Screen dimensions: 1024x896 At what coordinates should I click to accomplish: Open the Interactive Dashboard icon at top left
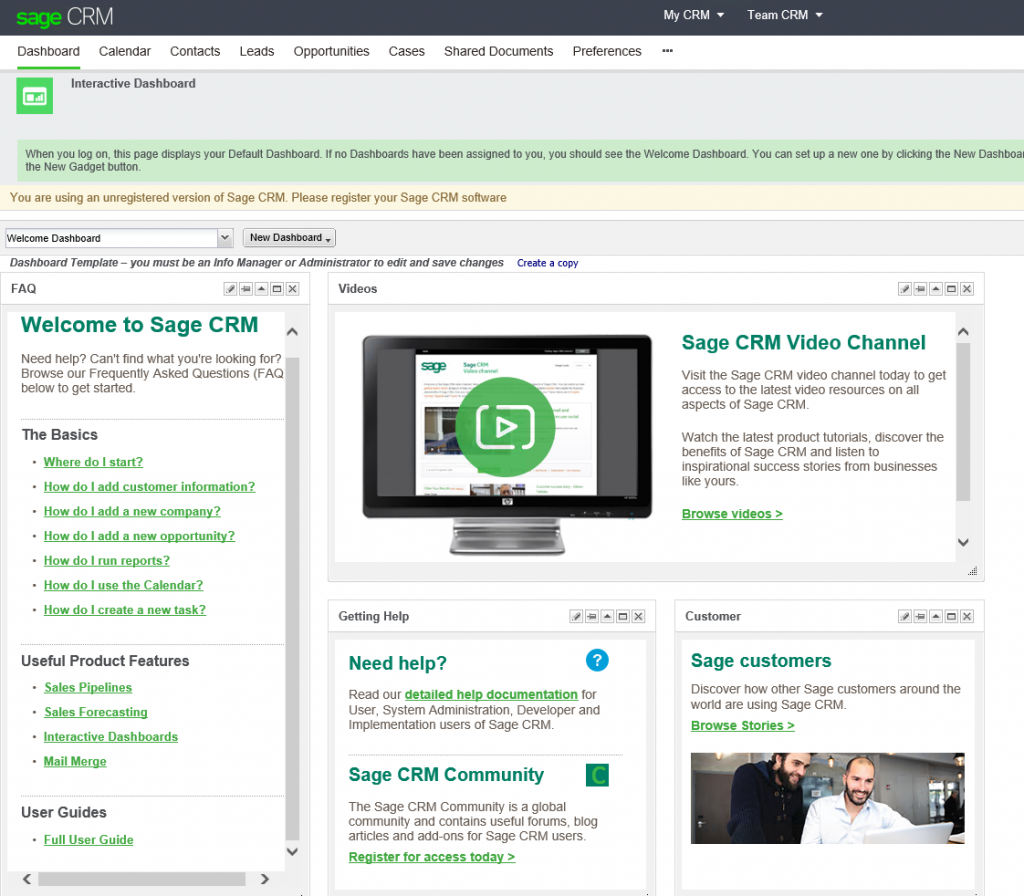(34, 95)
